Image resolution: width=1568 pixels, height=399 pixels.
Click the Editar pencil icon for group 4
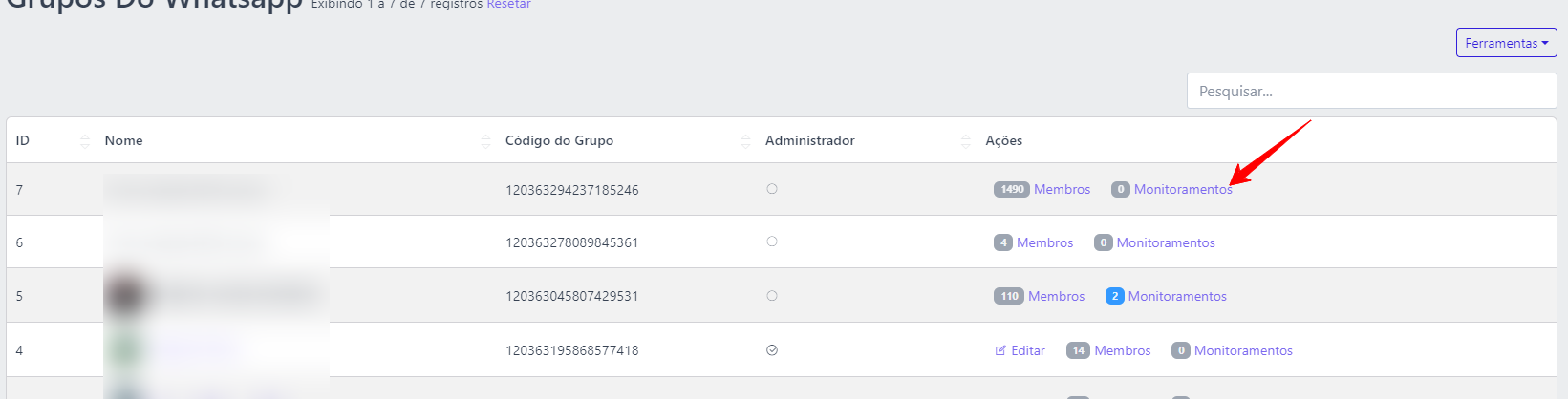point(1000,350)
